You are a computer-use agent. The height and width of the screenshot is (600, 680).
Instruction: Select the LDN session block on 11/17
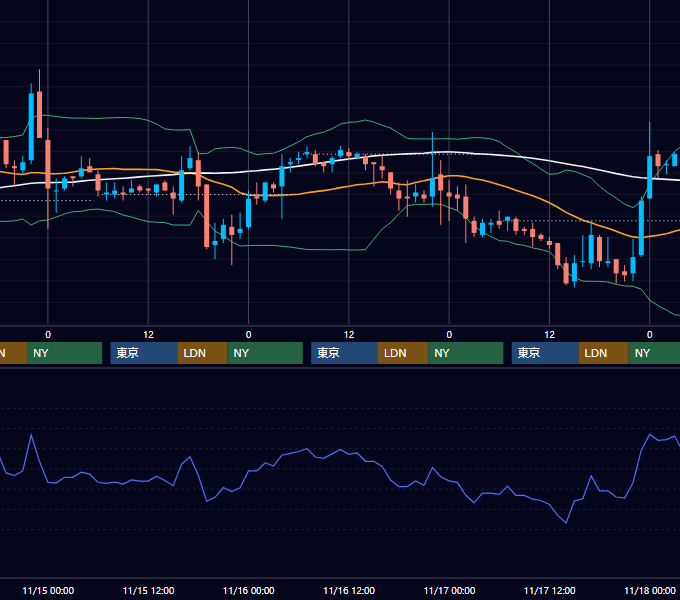click(x=604, y=353)
